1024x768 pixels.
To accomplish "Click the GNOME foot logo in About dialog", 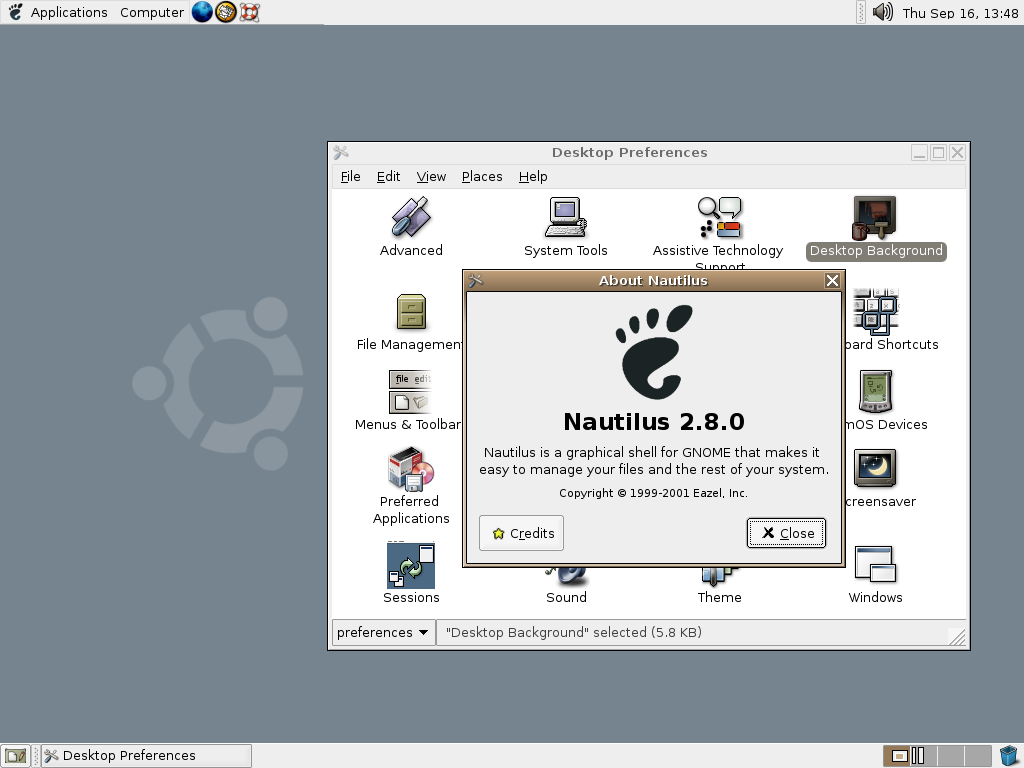I will (x=654, y=351).
